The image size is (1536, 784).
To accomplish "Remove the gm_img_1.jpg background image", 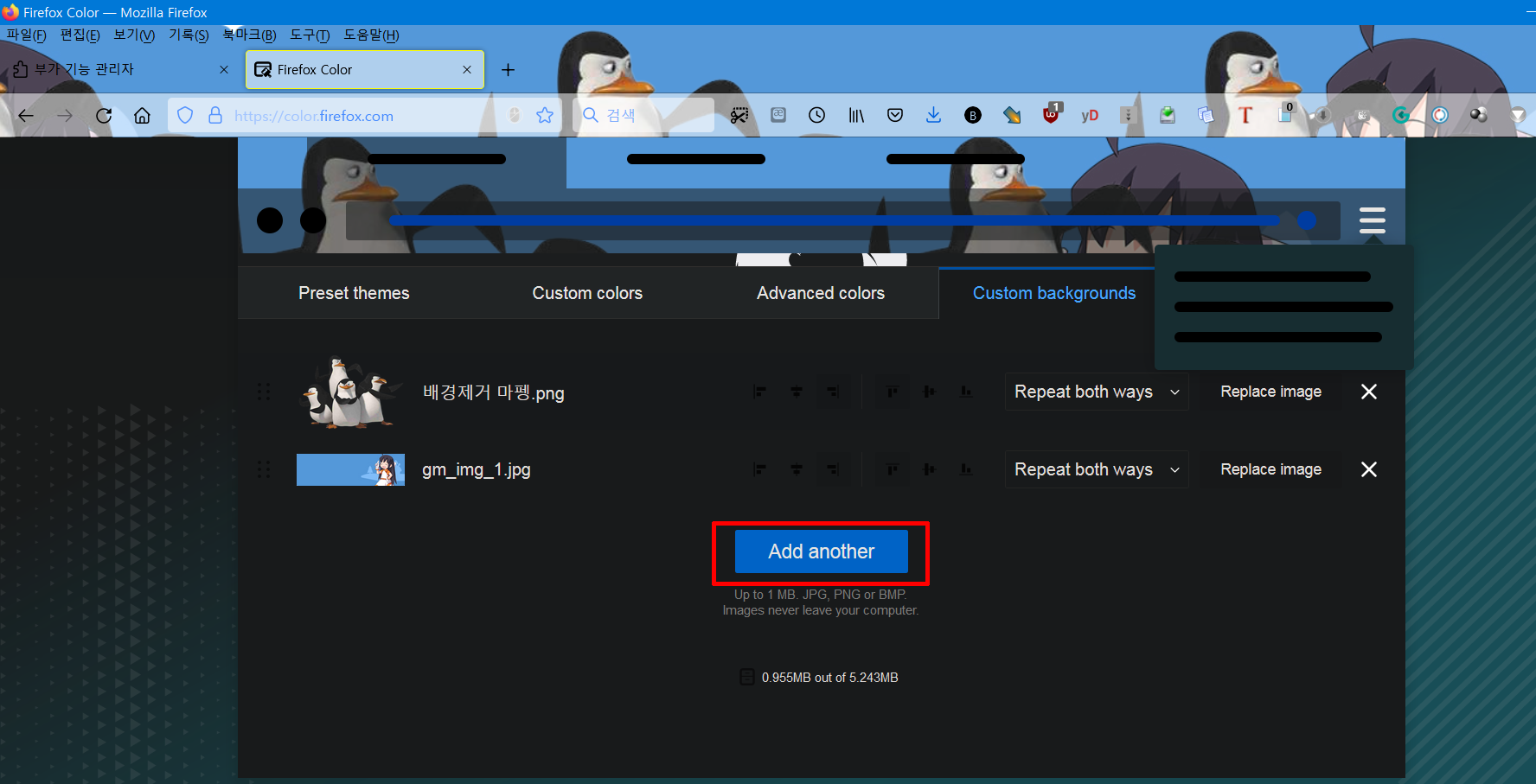I will 1369,469.
